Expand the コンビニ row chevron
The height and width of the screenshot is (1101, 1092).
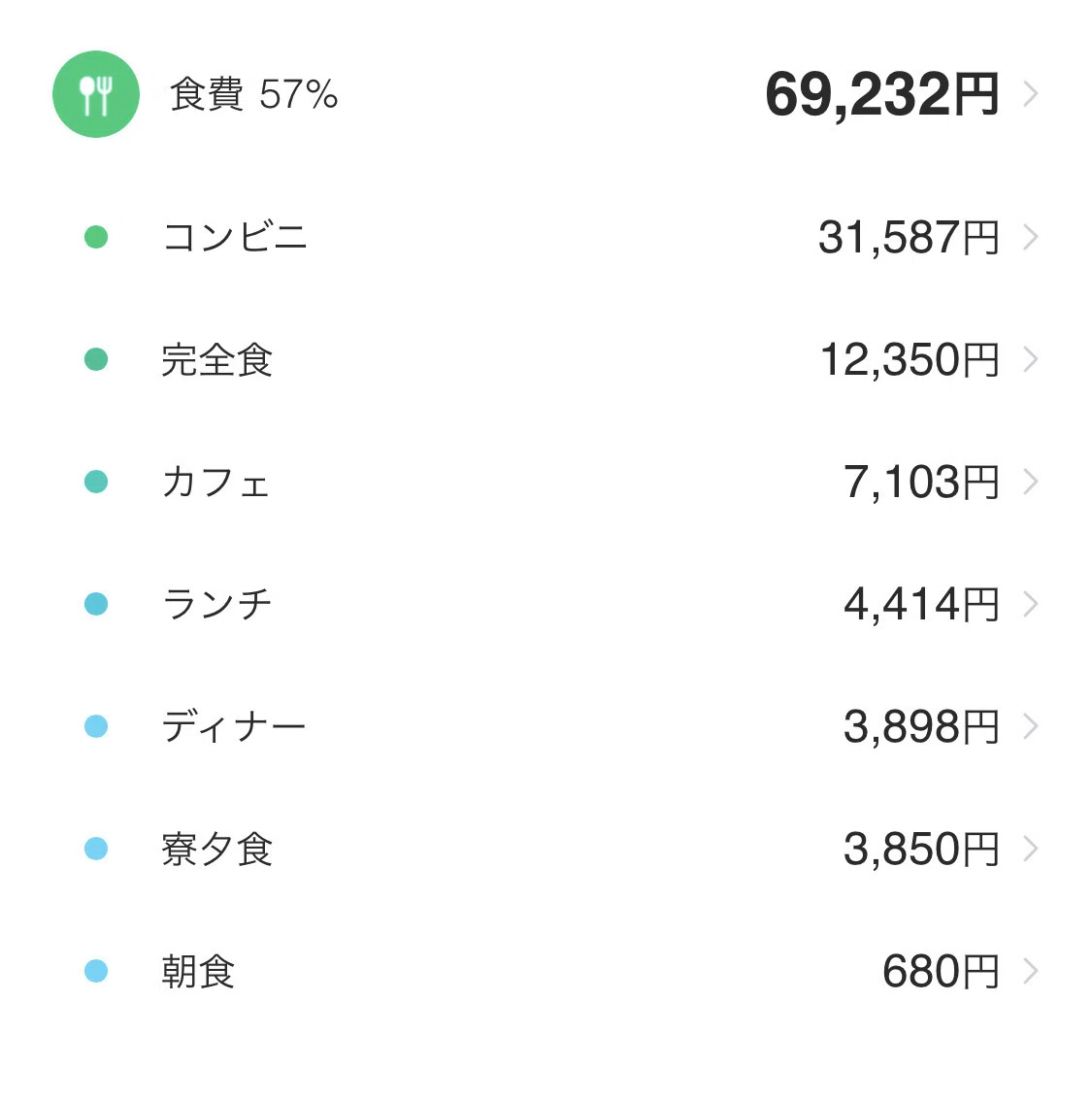point(1030,237)
